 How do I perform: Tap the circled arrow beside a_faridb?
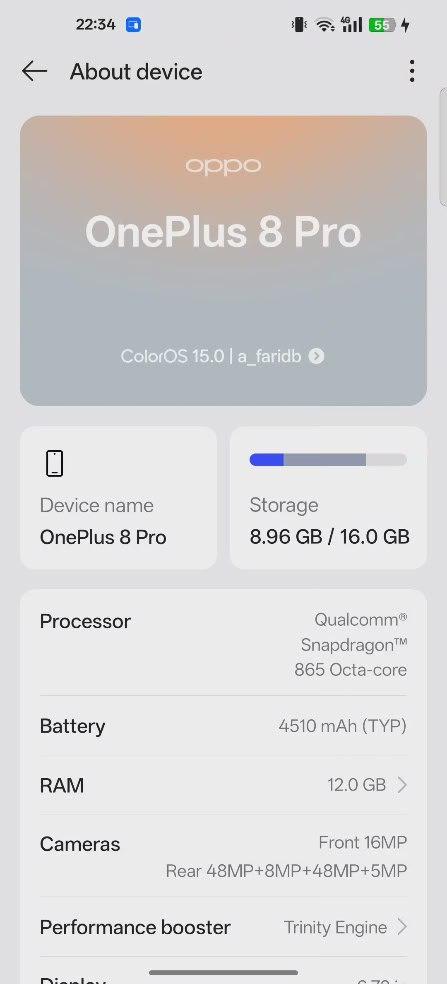tap(317, 356)
